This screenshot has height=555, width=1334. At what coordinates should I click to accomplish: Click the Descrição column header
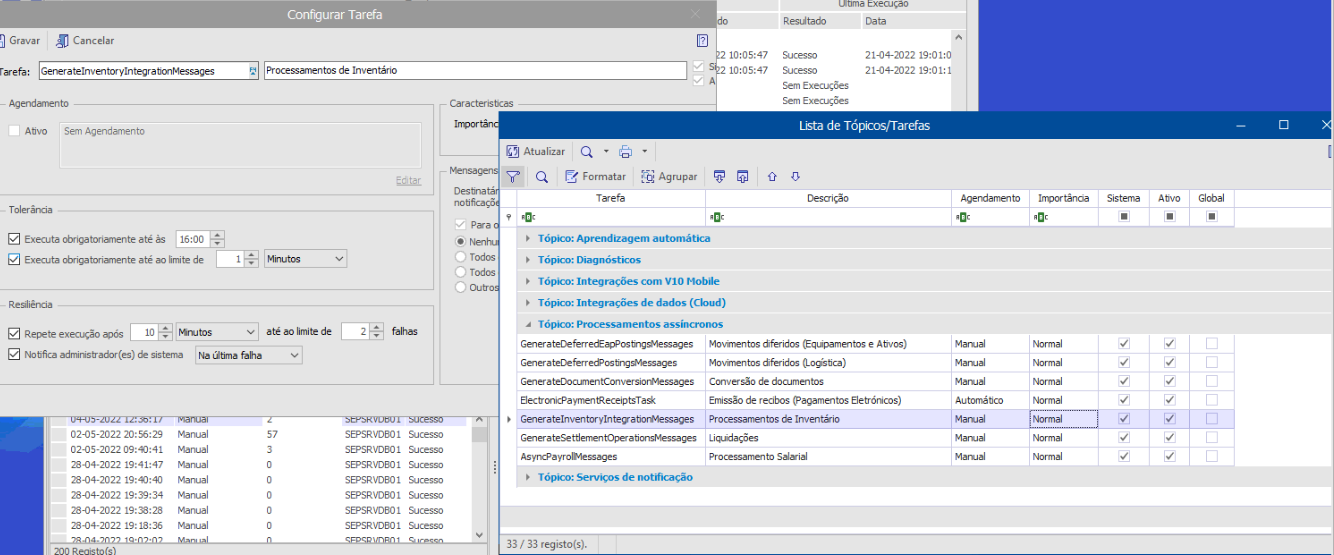827,198
